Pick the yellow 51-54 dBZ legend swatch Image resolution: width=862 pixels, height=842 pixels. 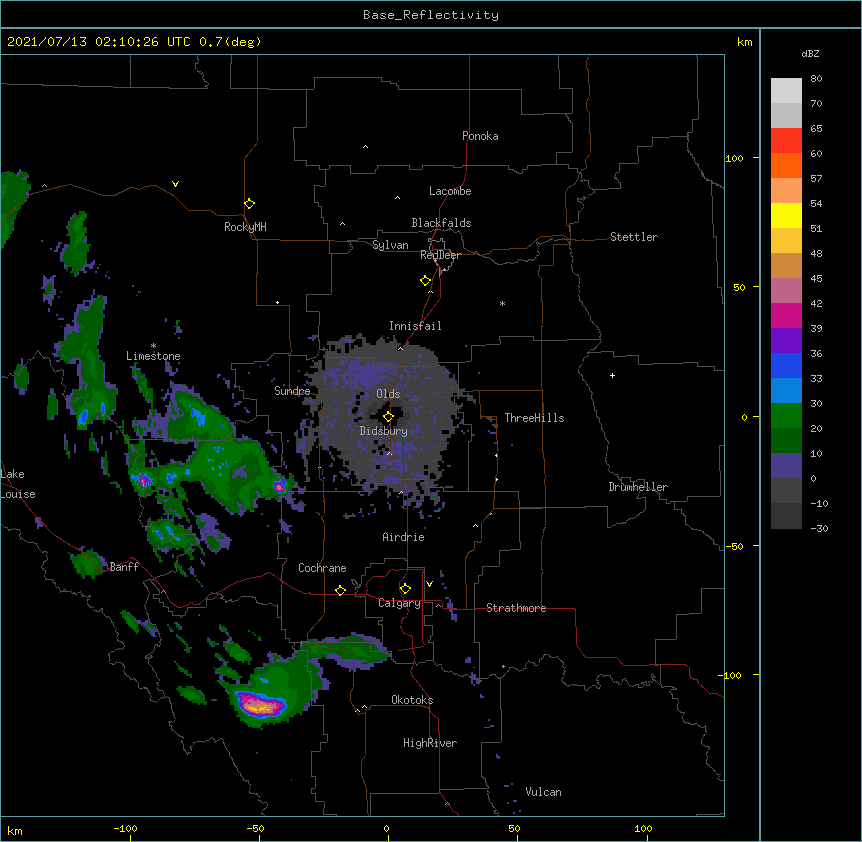786,215
